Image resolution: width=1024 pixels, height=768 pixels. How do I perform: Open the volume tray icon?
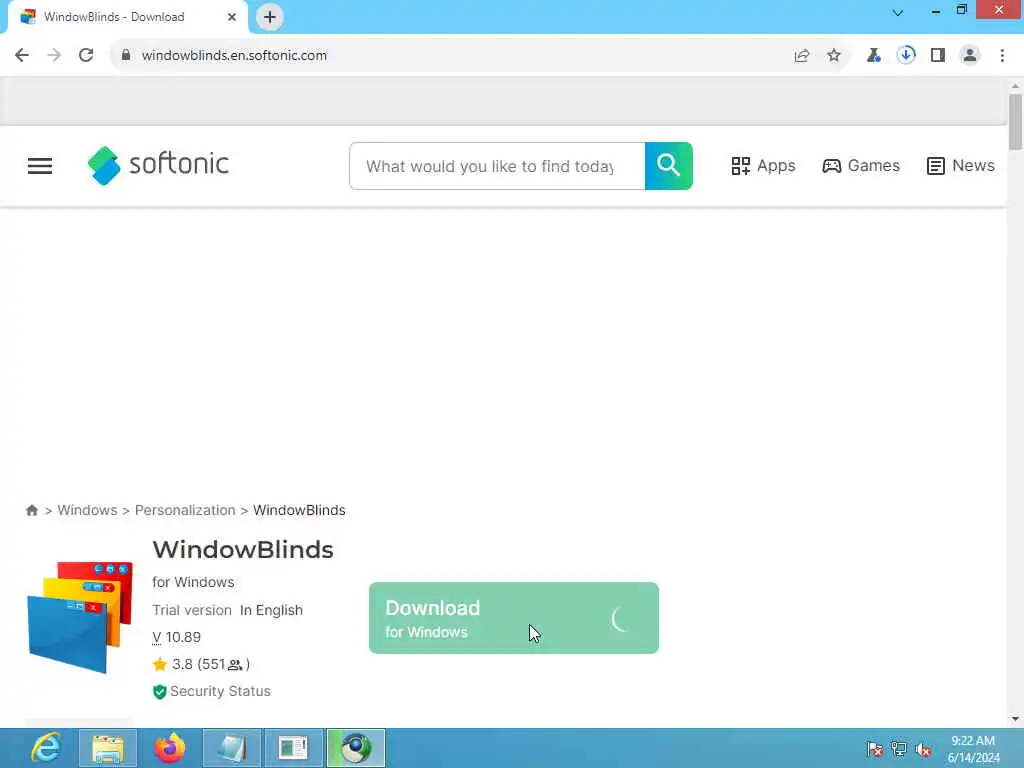pos(923,750)
